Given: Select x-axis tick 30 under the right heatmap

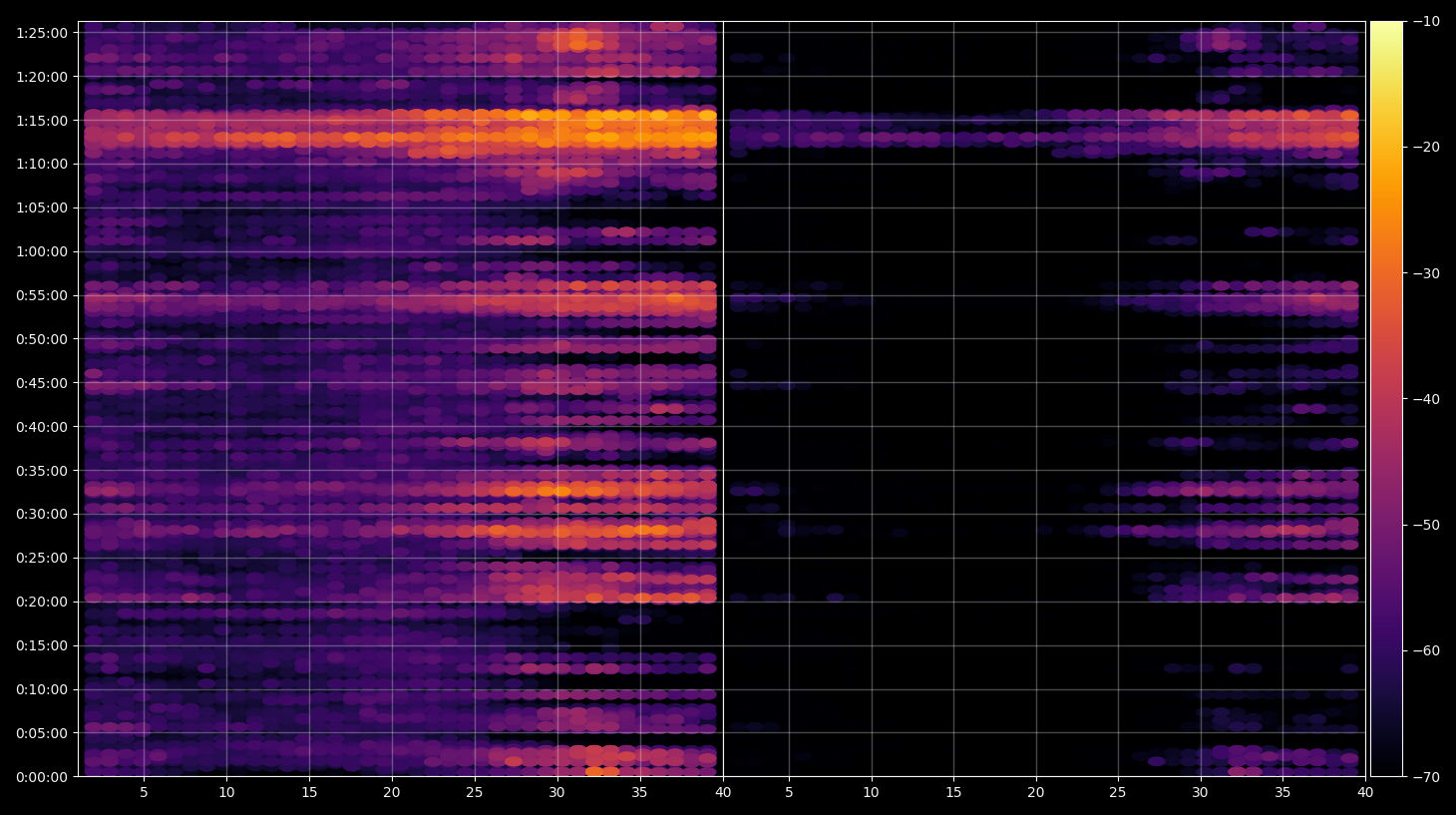Looking at the screenshot, I should pyautogui.click(x=1200, y=793).
